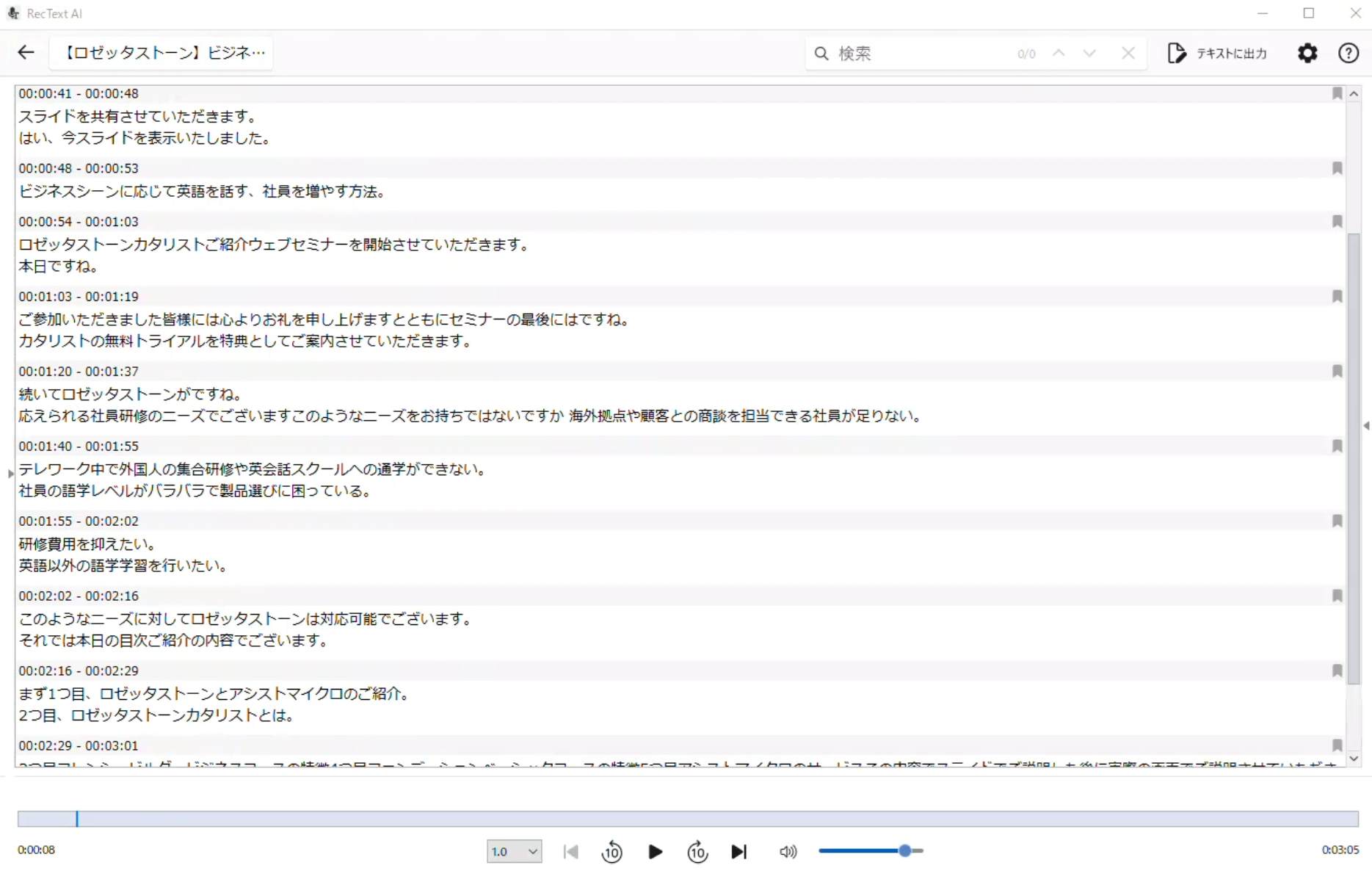The width and height of the screenshot is (1372, 871).
Task: Click line 2つ目、ロゼッタストーンカタリストとは。
Action: pyautogui.click(x=157, y=715)
